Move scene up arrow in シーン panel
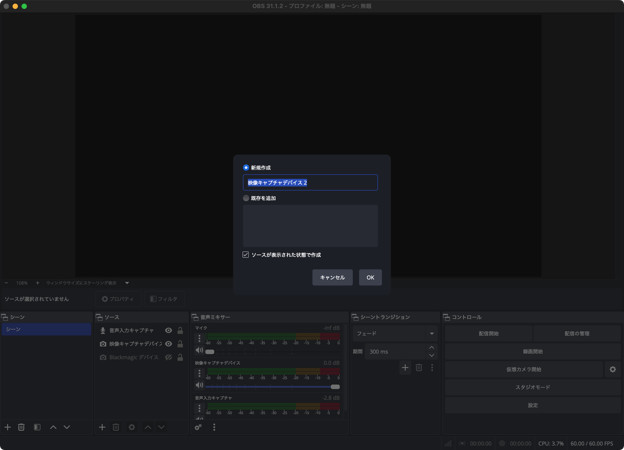 pos(53,427)
